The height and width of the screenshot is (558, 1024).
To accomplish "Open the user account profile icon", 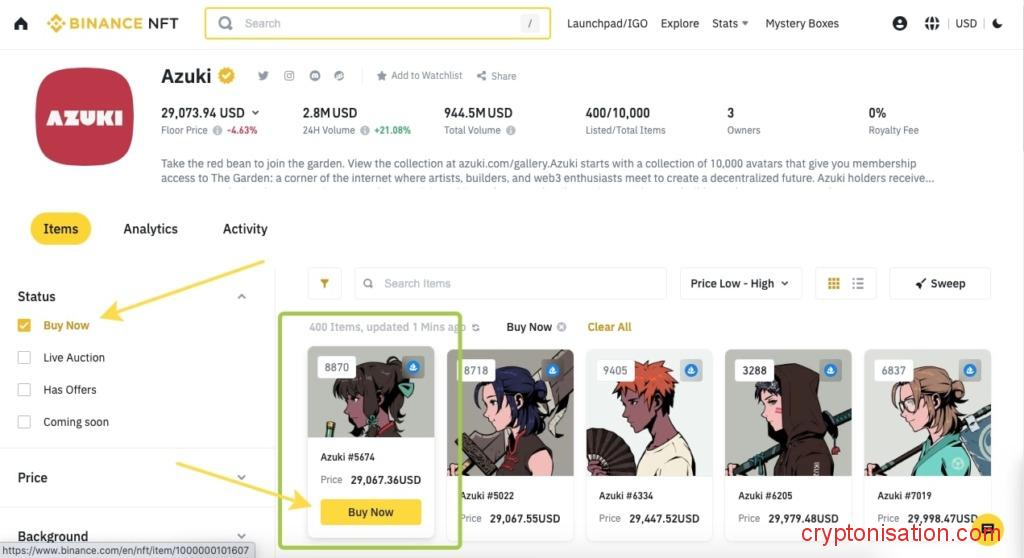I will tap(900, 24).
